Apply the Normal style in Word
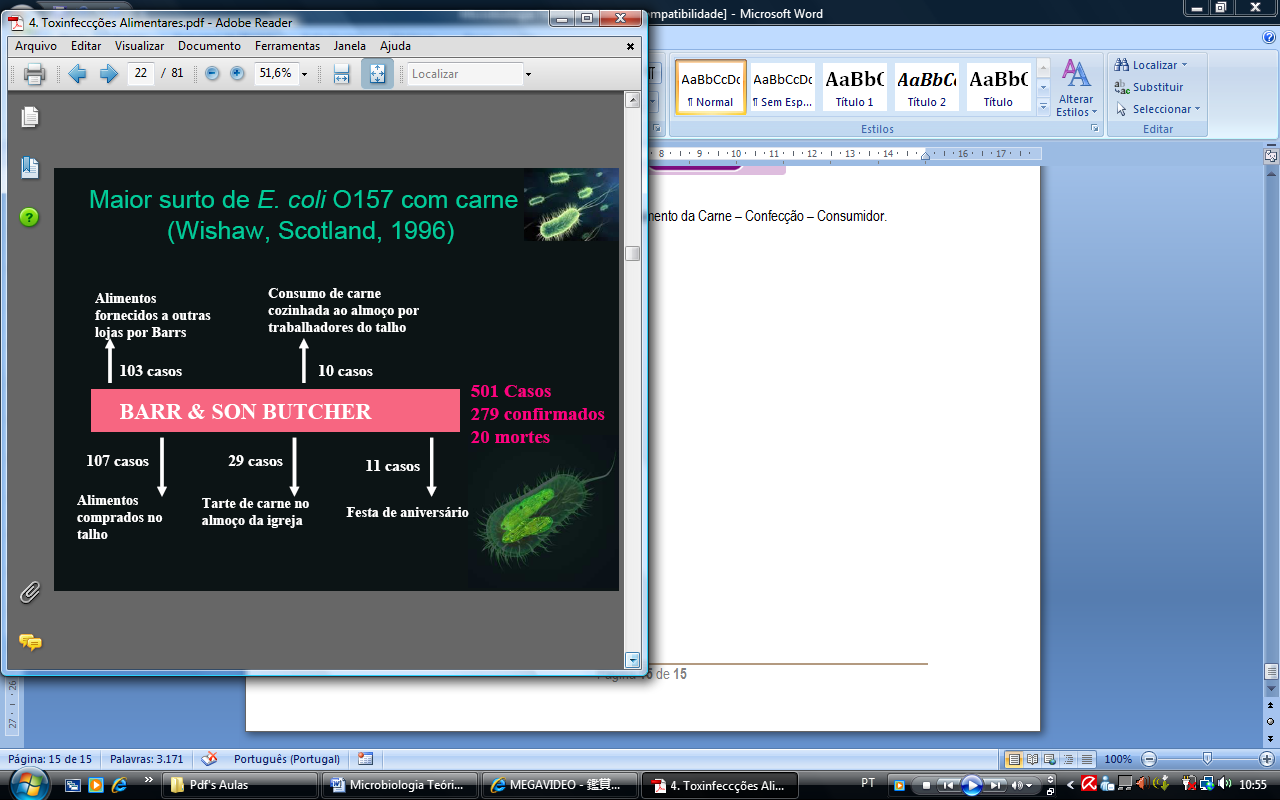This screenshot has width=1280, height=800. coord(710,86)
